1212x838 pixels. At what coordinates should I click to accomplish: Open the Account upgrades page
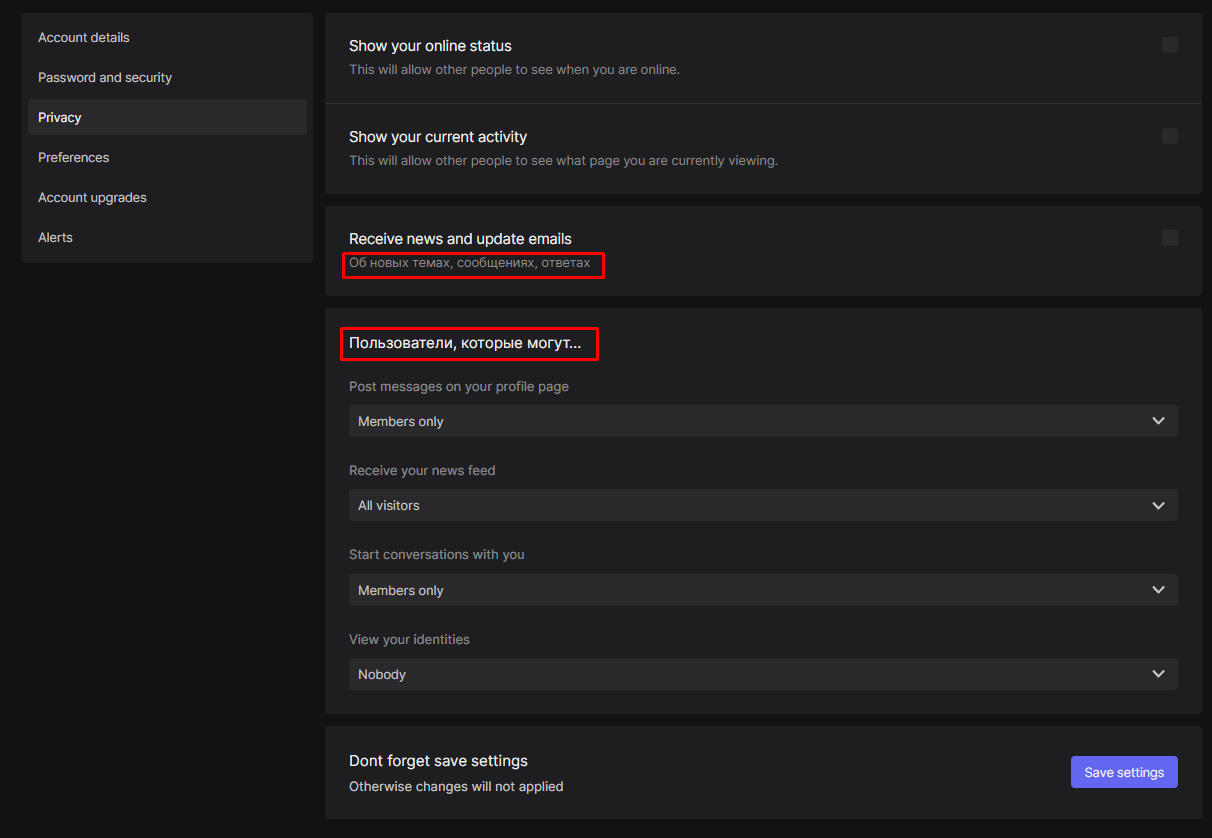coord(92,197)
